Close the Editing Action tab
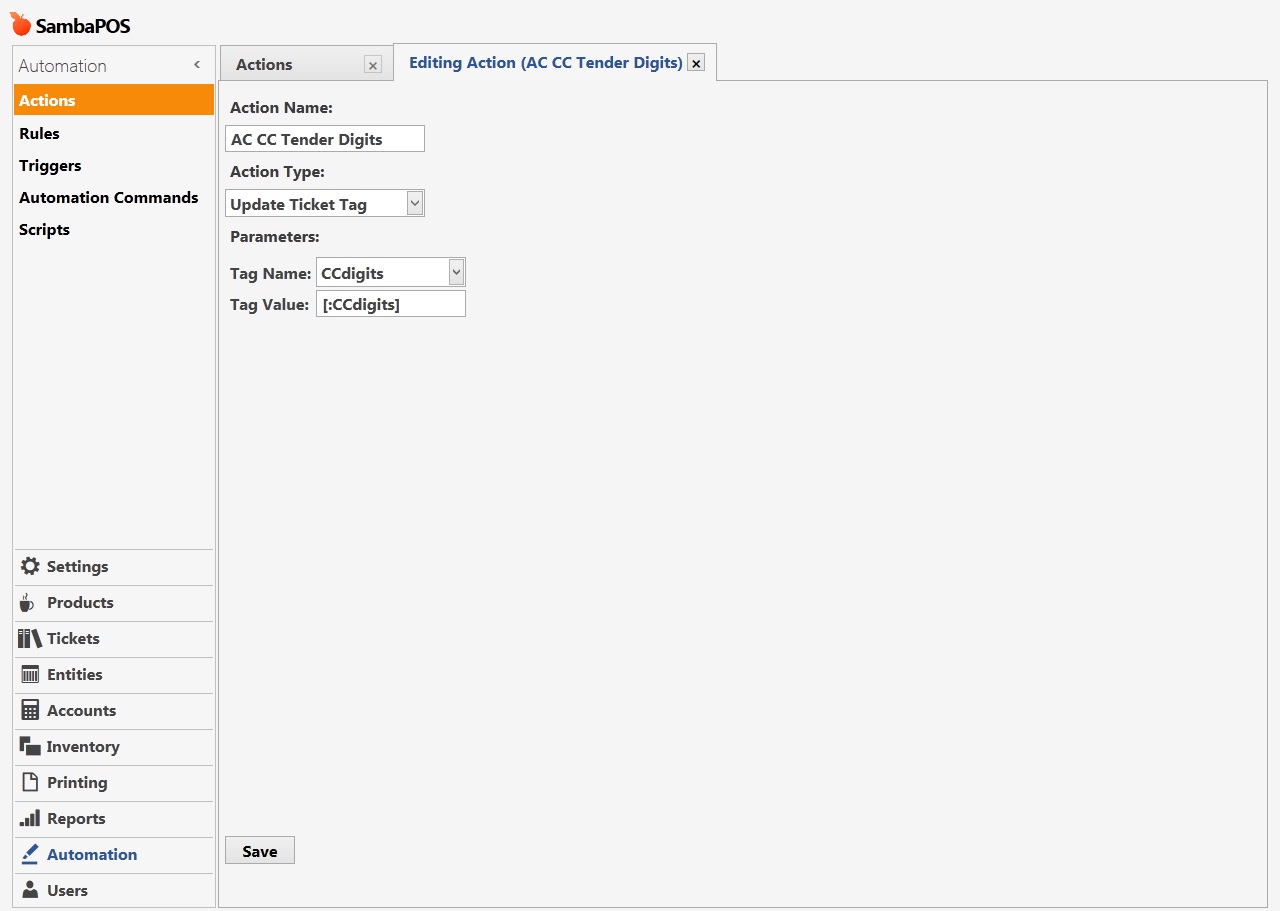 [696, 63]
